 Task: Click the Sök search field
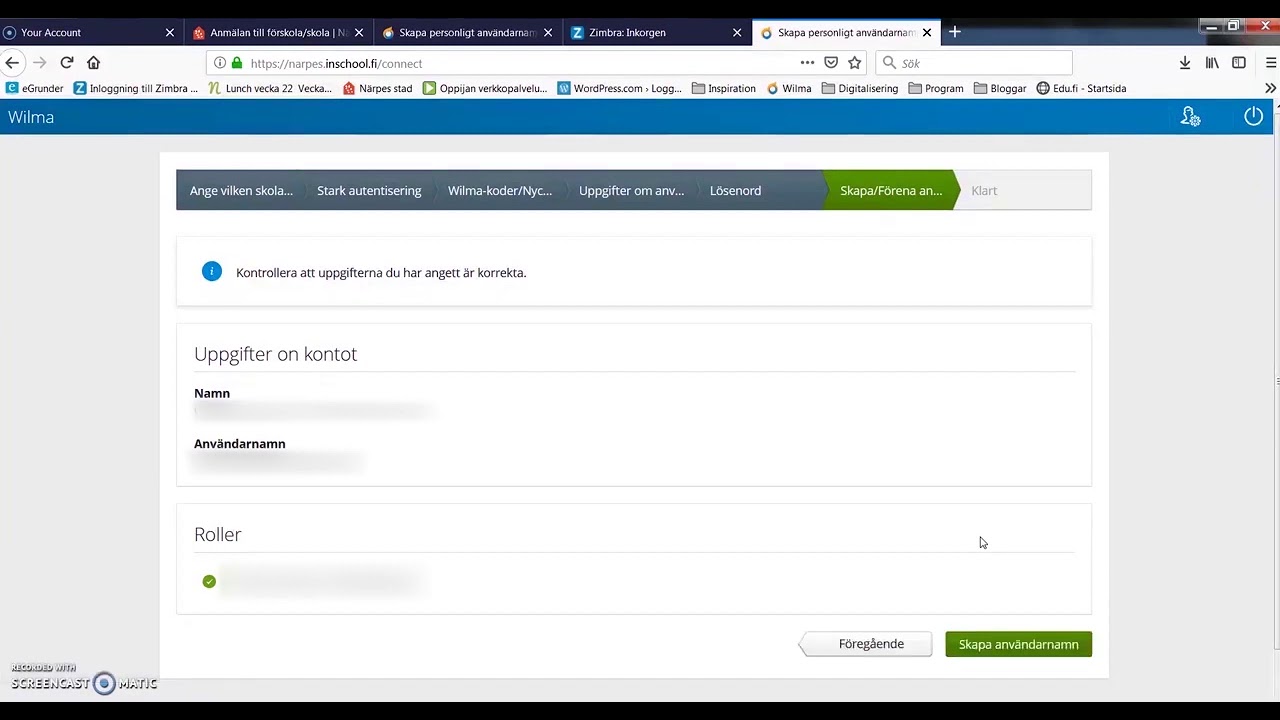click(x=974, y=63)
